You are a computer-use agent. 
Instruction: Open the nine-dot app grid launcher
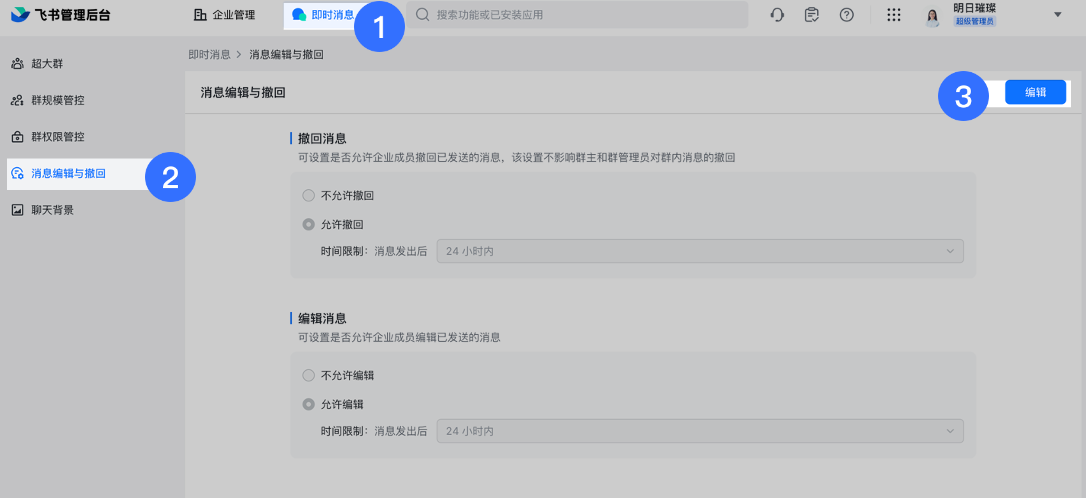pyautogui.click(x=894, y=15)
